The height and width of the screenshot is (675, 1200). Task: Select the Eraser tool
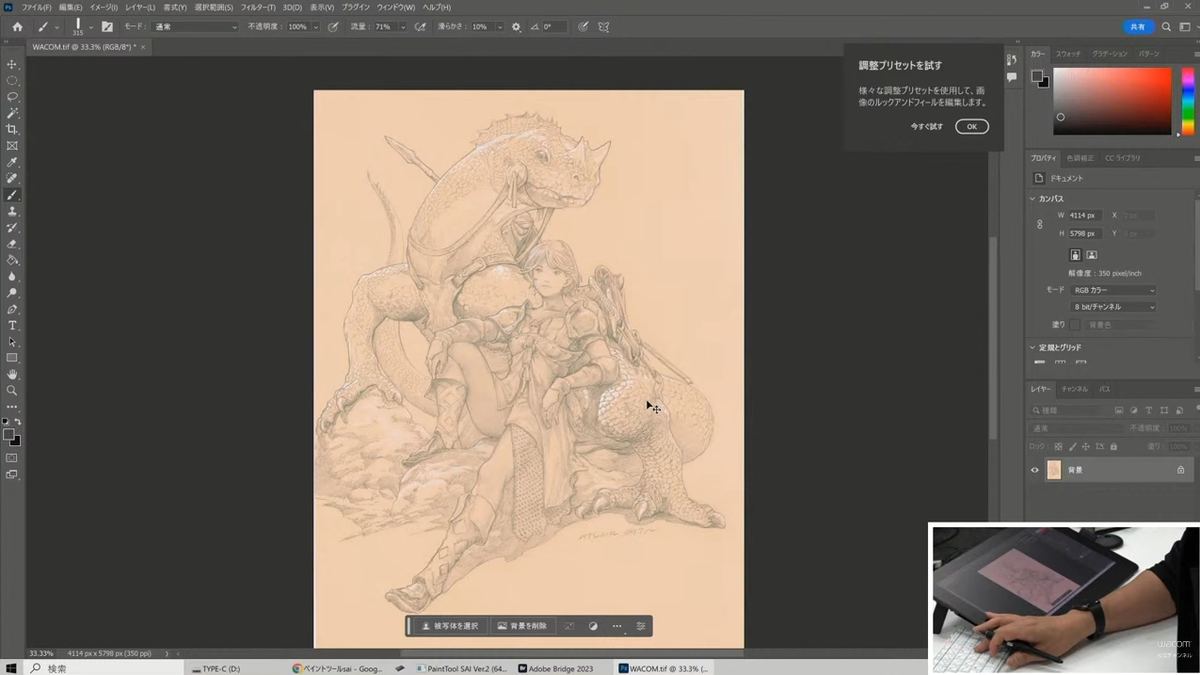click(12, 243)
